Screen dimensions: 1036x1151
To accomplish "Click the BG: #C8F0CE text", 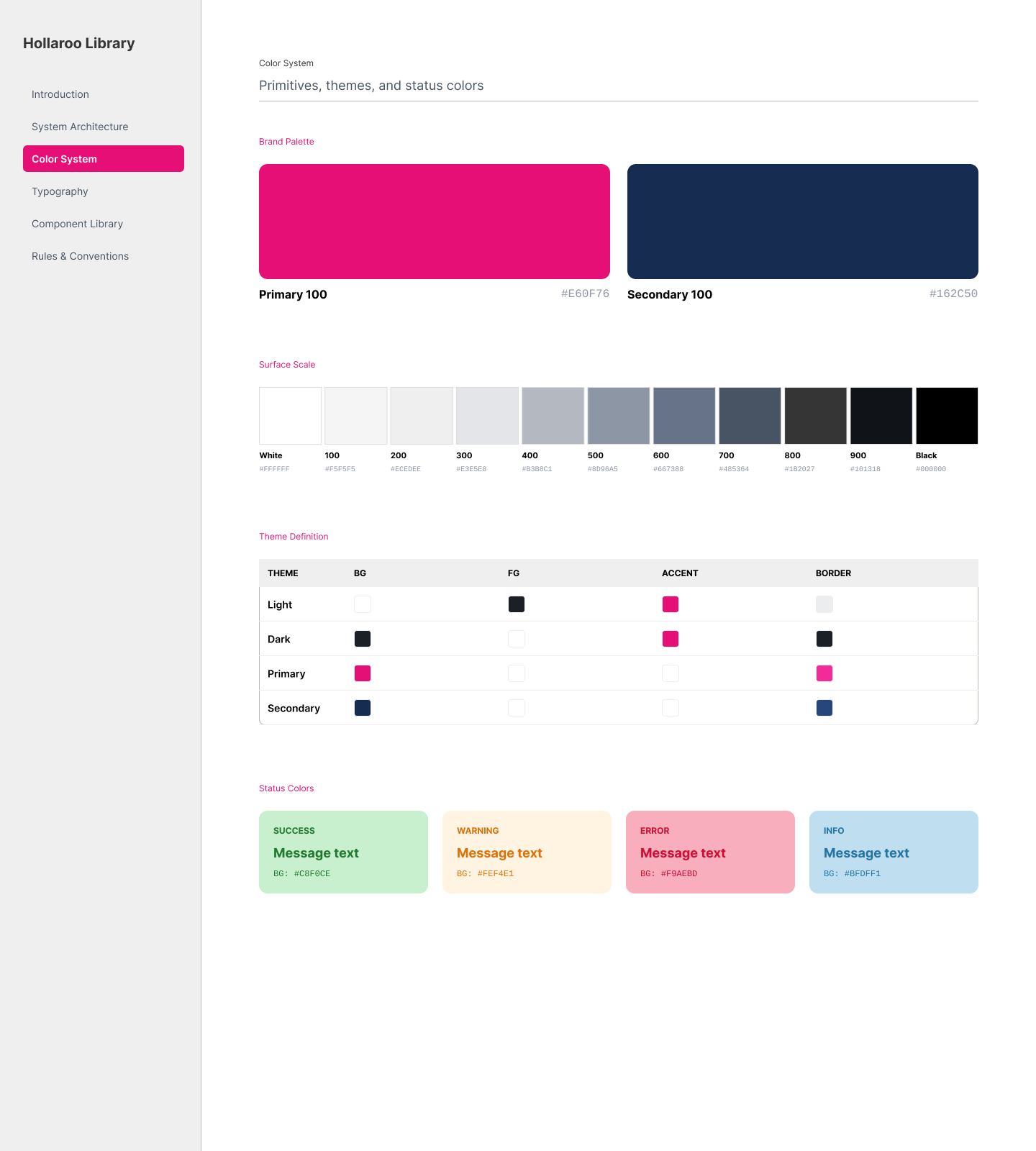I will pyautogui.click(x=301, y=873).
